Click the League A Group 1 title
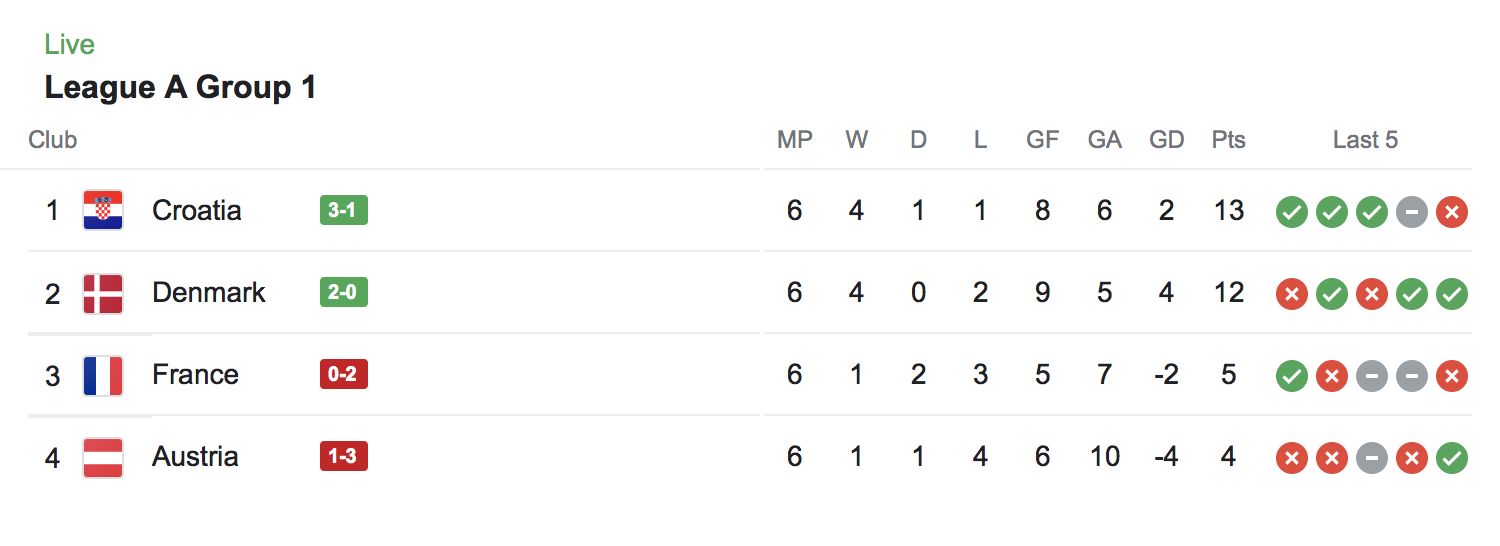 [x=180, y=88]
